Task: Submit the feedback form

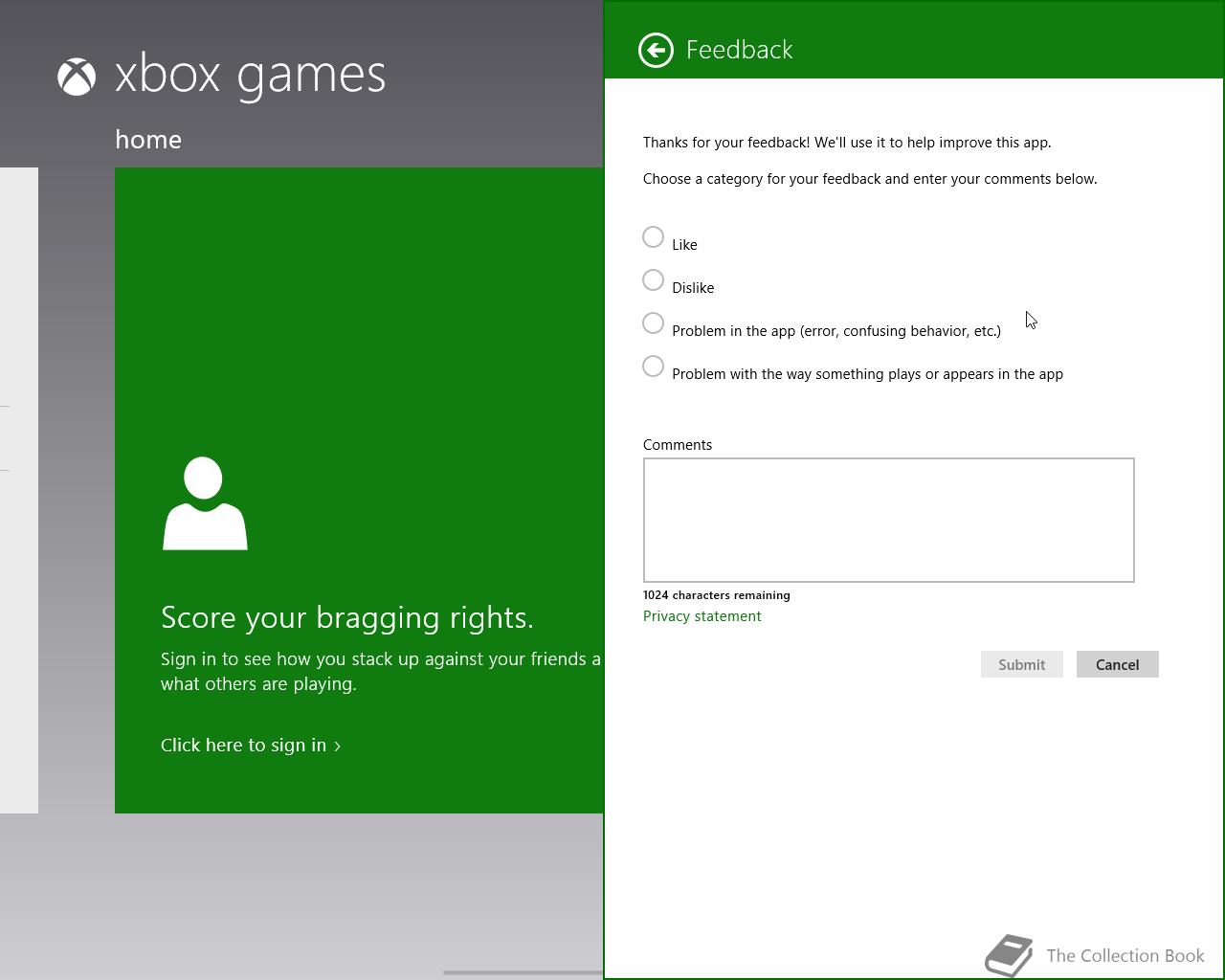Action: 1021,664
